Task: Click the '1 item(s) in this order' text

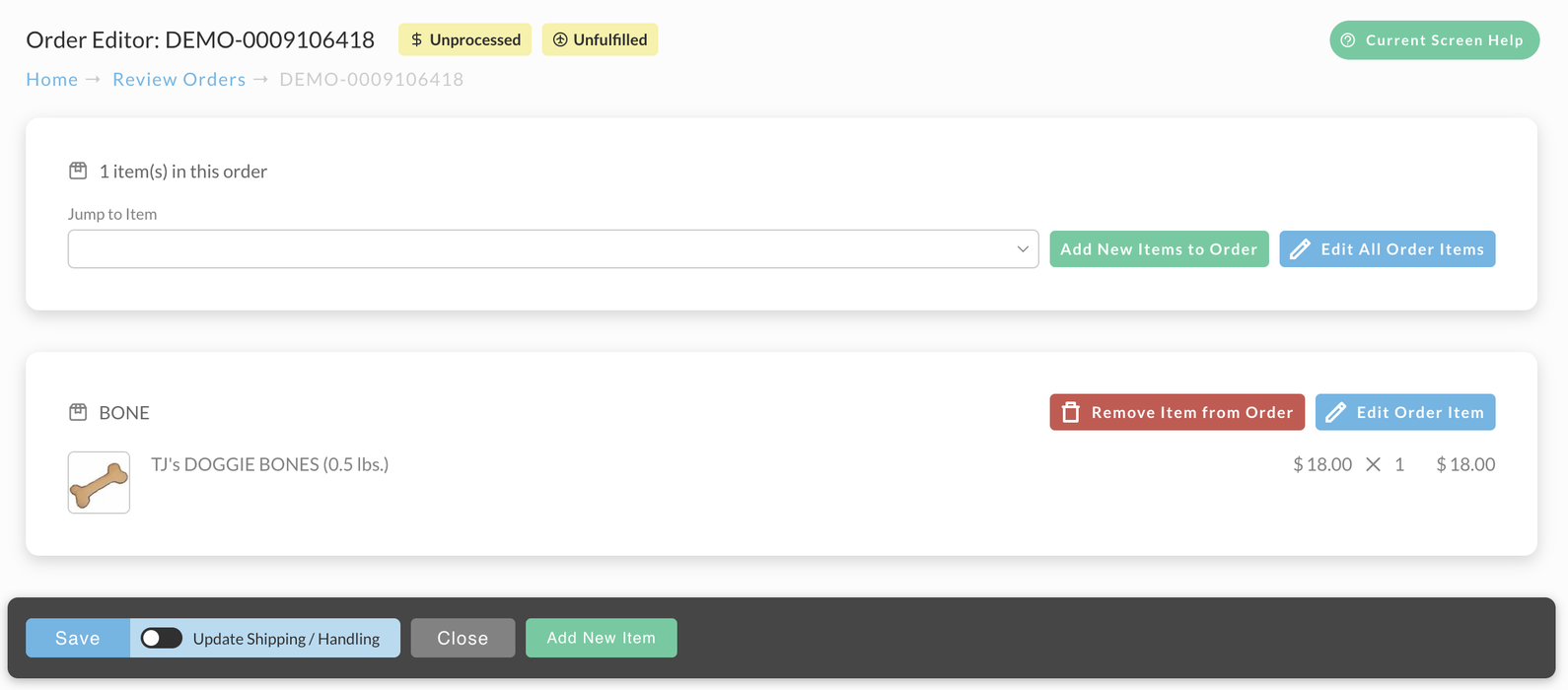Action: (x=183, y=172)
